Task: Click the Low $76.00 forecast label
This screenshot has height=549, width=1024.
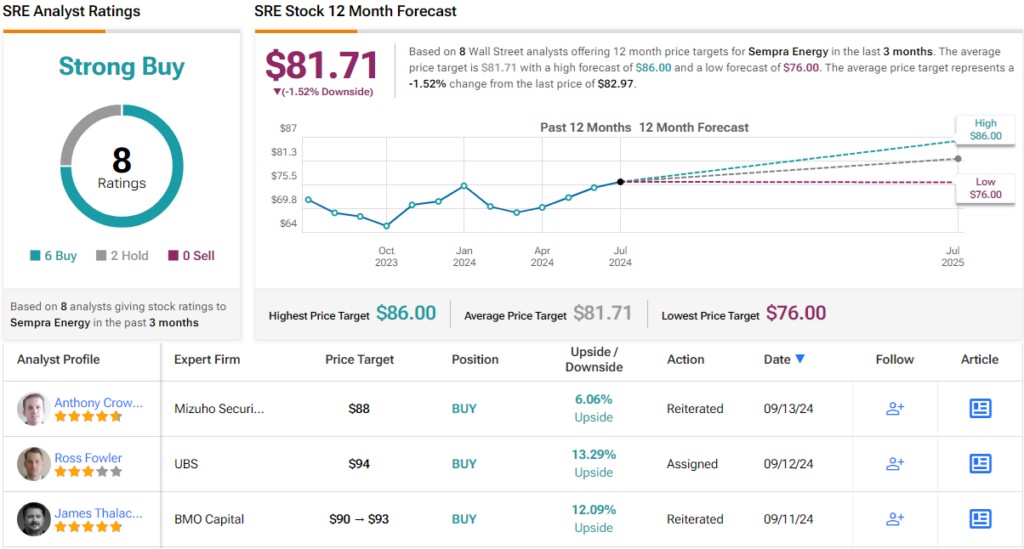Action: 985,188
